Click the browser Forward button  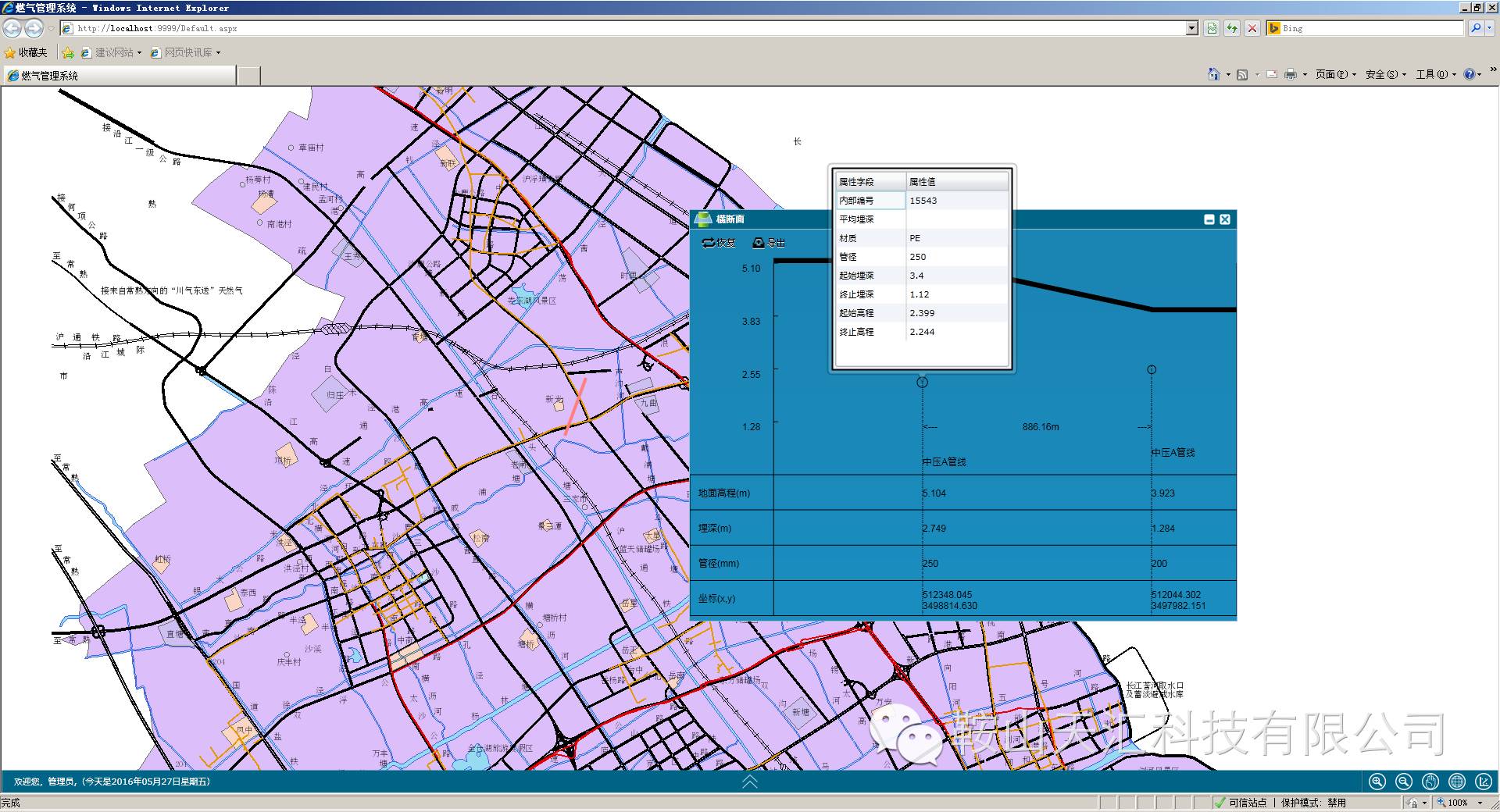[x=34, y=29]
